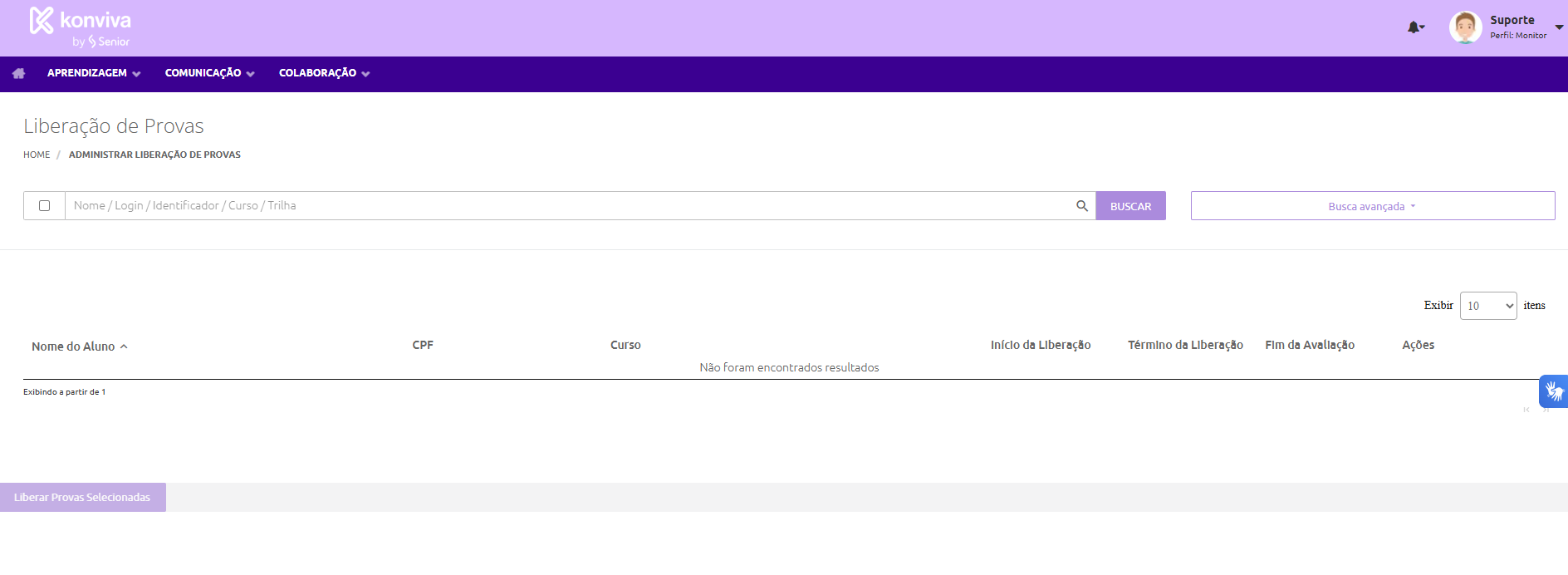Open the notifications bell
The height and width of the screenshot is (575, 1568).
tap(1414, 27)
